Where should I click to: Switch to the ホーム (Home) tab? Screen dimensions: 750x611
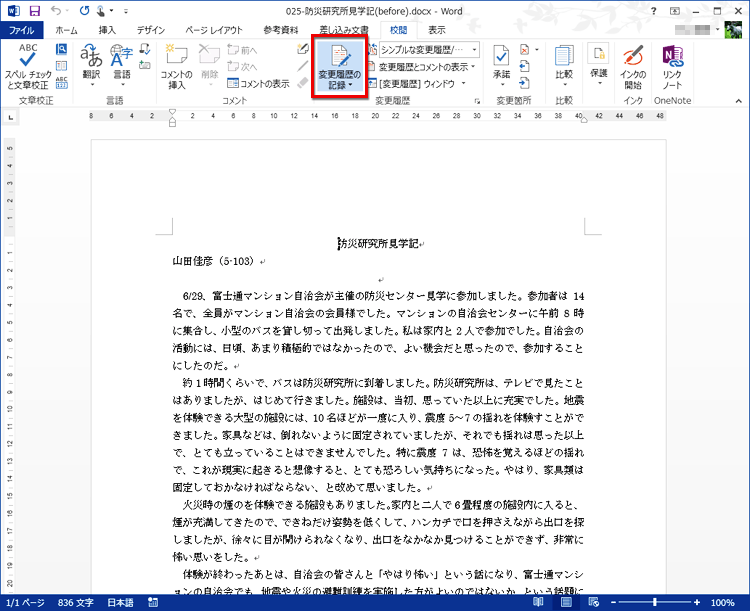coord(66,30)
